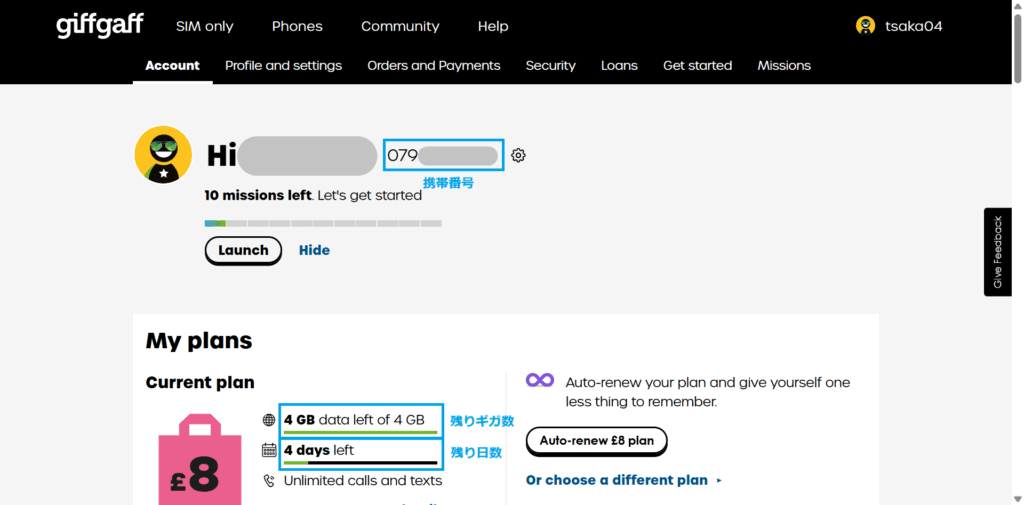Open the Get started tab
Viewport: 1024px width, 505px height.
pos(697,65)
